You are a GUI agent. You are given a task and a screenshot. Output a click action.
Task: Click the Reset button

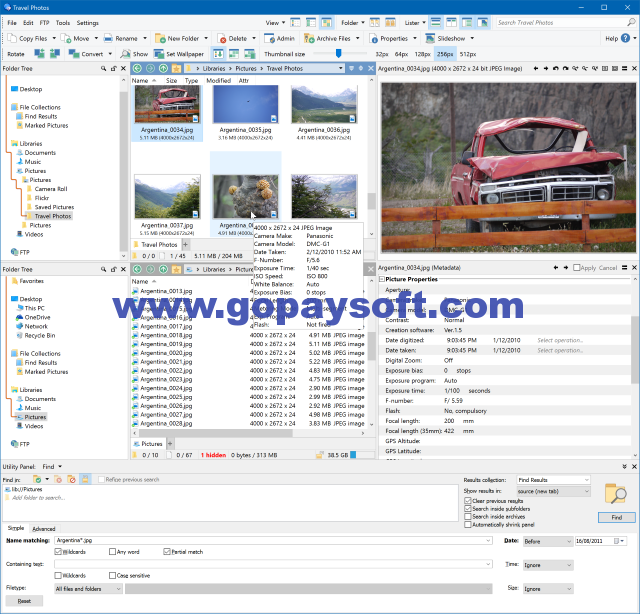[x=24, y=601]
